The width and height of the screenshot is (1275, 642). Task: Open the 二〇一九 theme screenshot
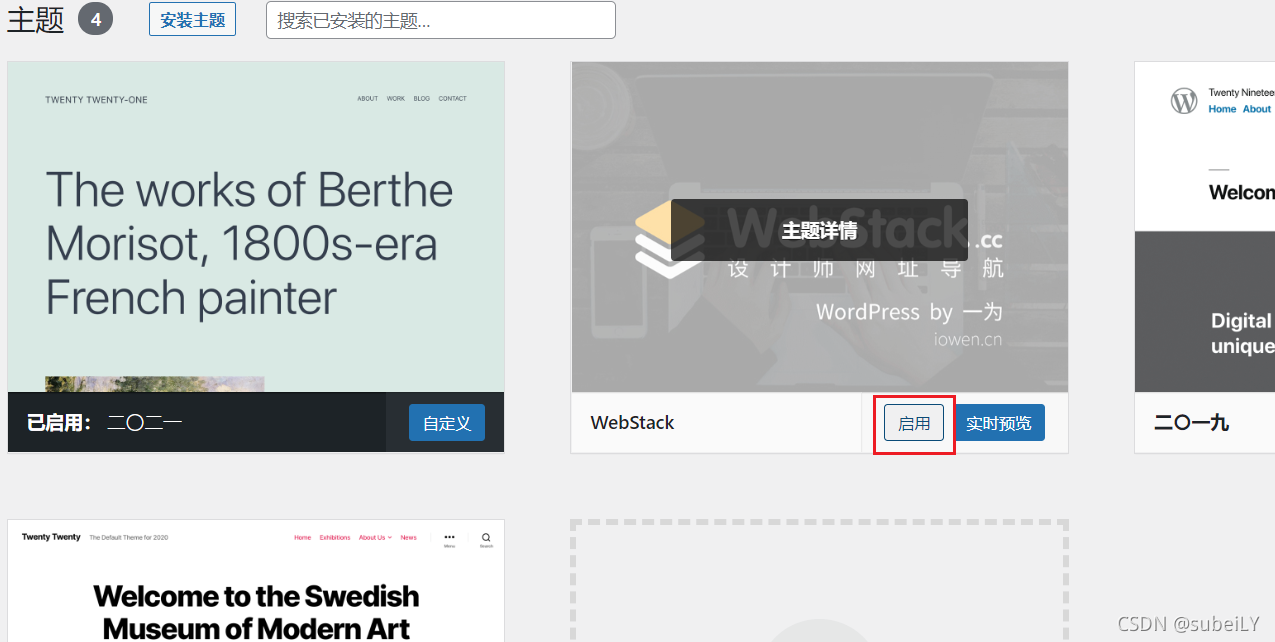click(1204, 227)
